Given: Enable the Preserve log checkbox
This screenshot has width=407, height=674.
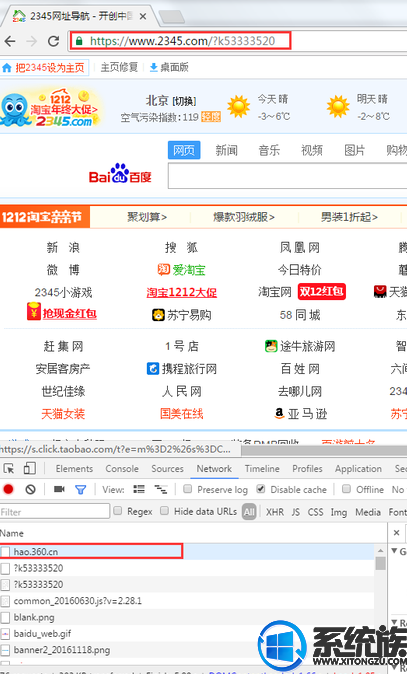Looking at the screenshot, I should point(187,489).
